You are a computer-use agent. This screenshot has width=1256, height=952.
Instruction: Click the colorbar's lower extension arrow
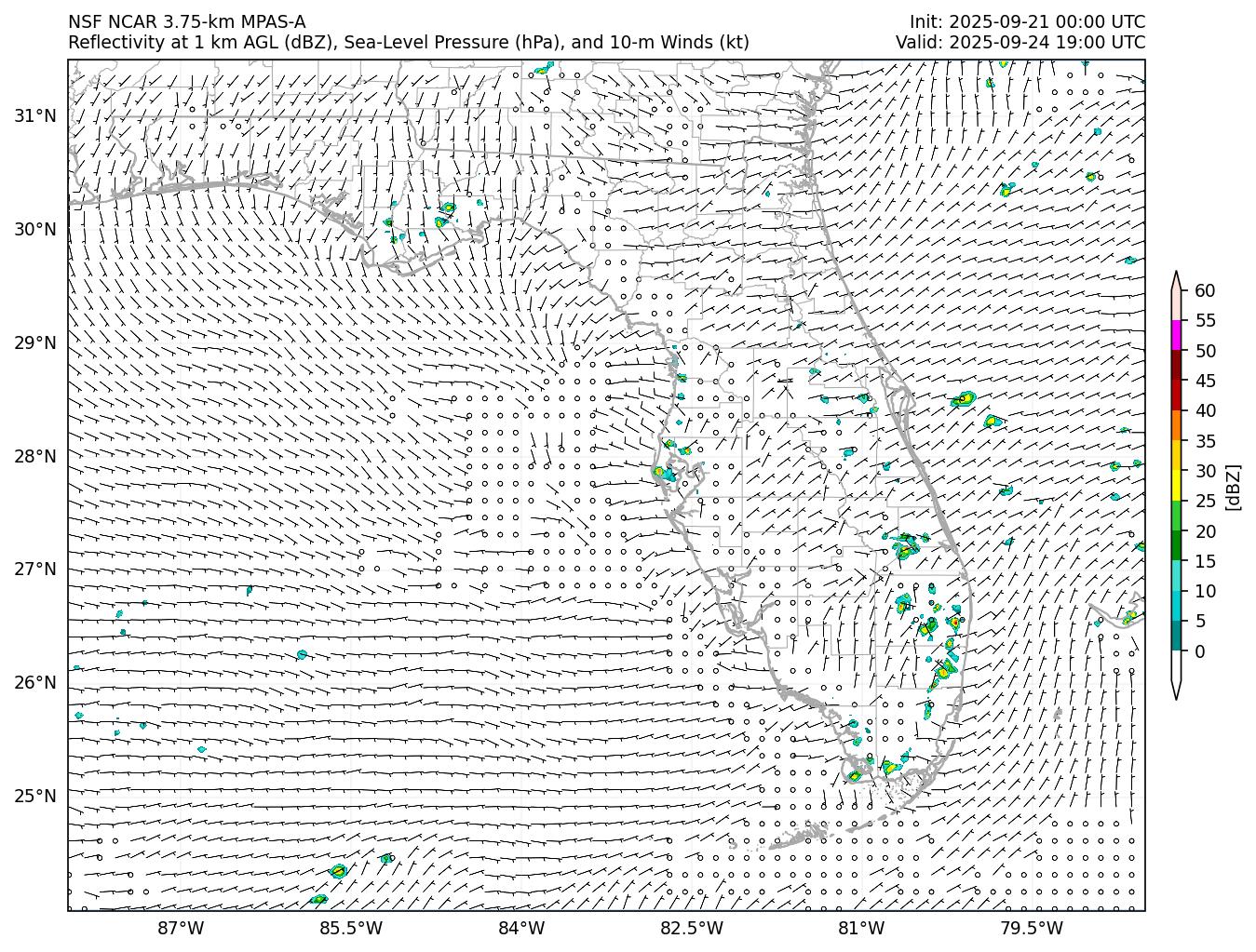tap(1176, 687)
